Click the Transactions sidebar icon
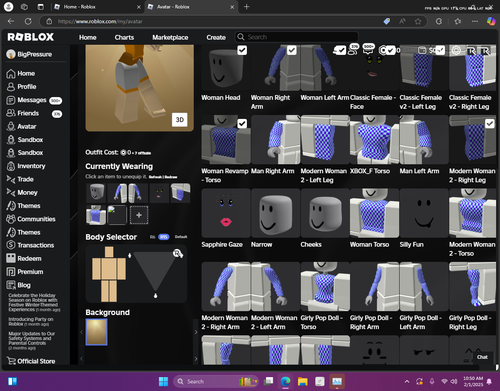This screenshot has width=500, height=391. click(x=11, y=245)
